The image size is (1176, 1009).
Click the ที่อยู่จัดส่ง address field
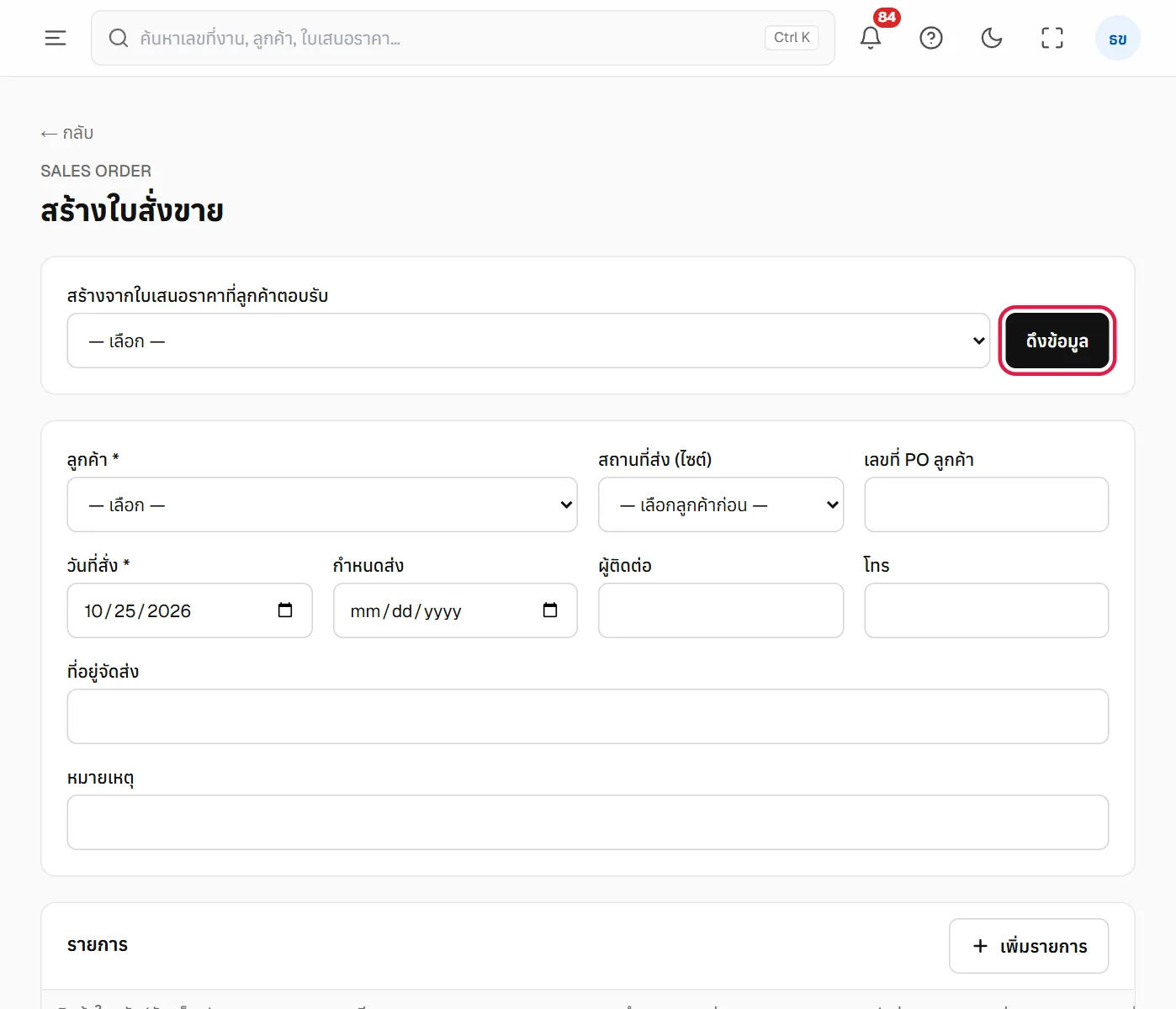tap(588, 716)
